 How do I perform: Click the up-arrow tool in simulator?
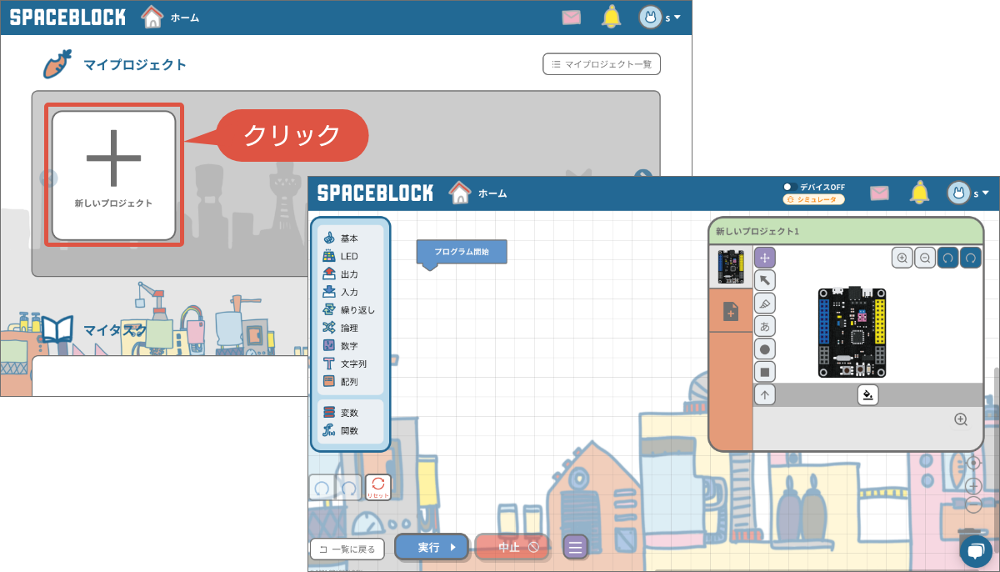pos(765,395)
